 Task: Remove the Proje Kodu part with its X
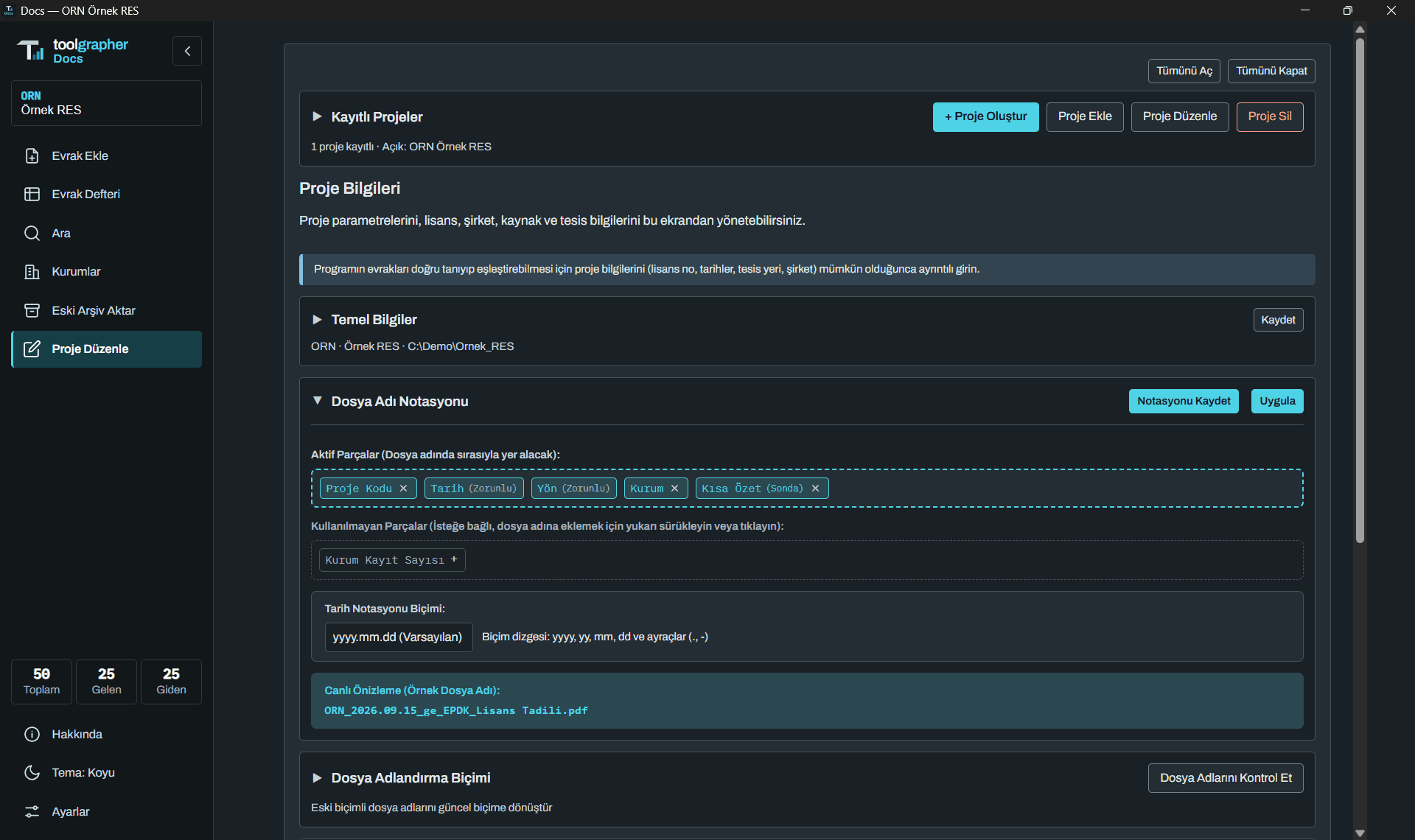(404, 489)
